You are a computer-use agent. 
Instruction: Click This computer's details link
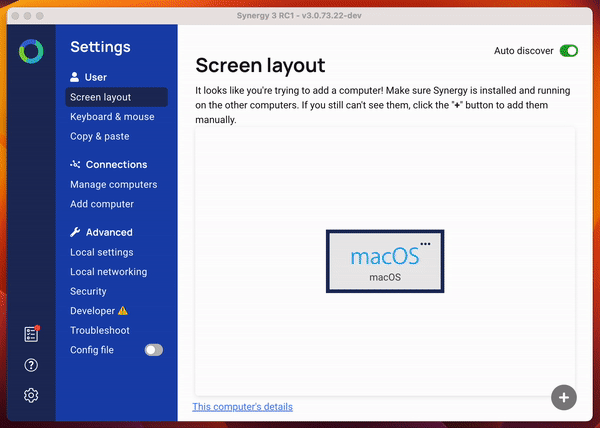[x=243, y=407]
